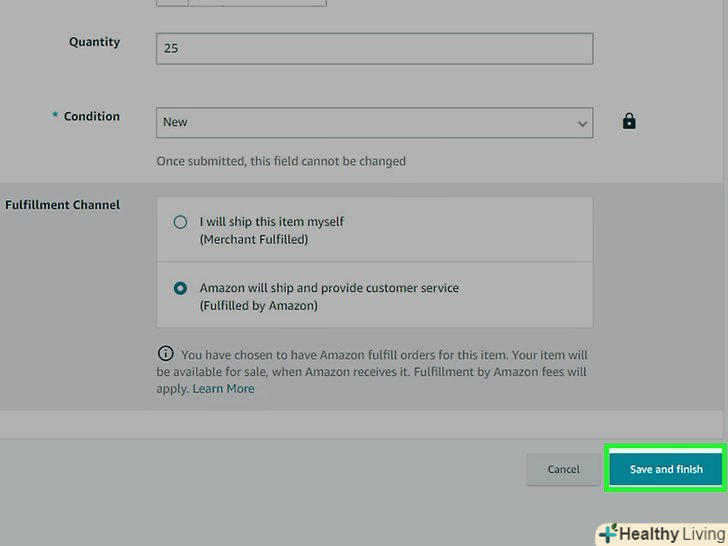Cancel the listing form
728x546 pixels.
(x=563, y=469)
